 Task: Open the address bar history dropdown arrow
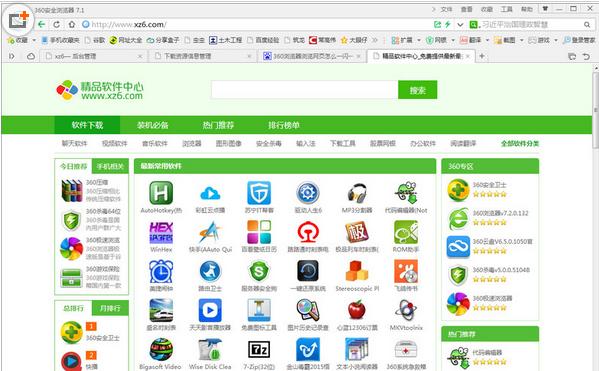pyautogui.click(x=460, y=25)
